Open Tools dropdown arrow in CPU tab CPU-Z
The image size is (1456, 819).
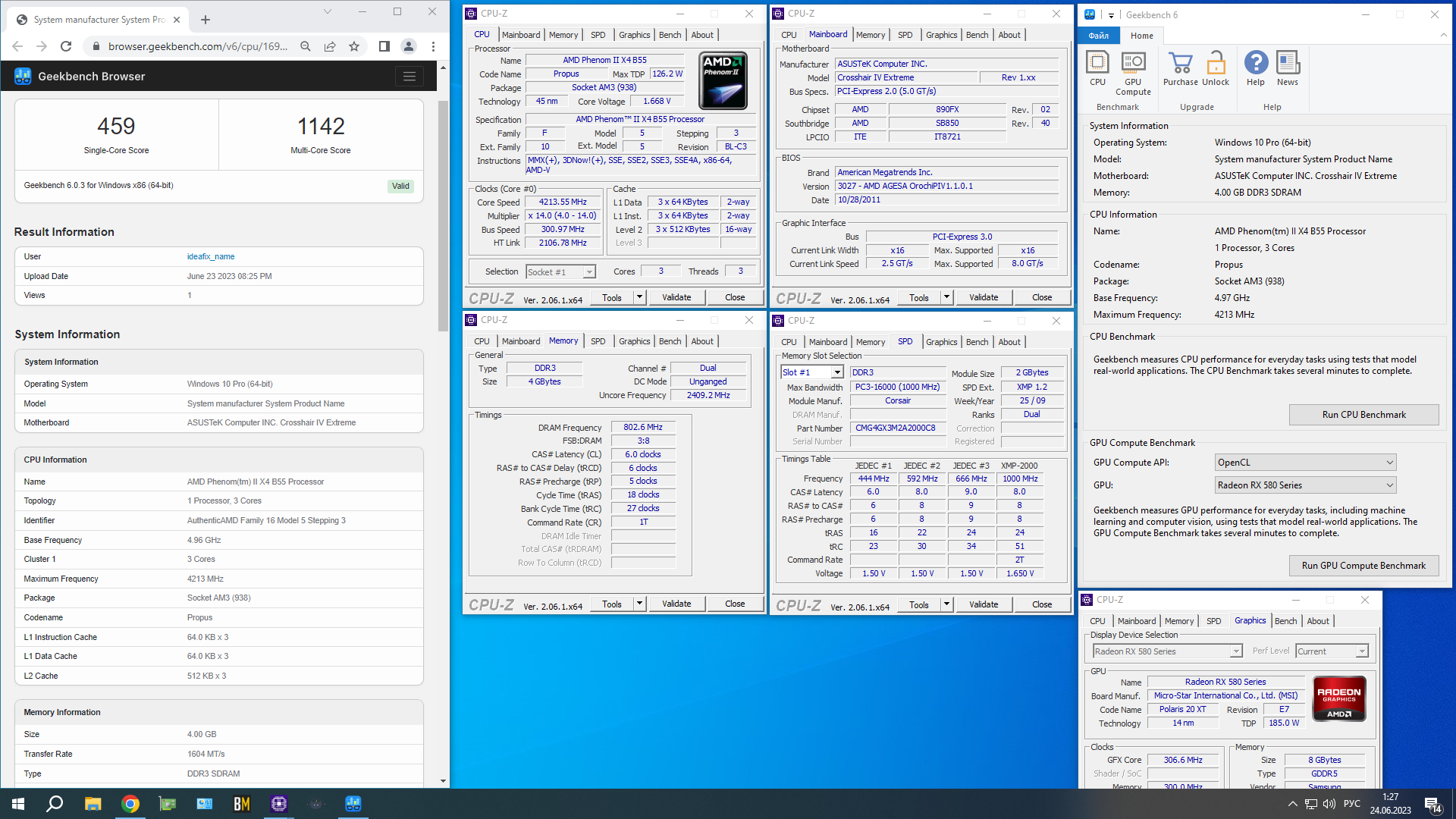[x=640, y=297]
